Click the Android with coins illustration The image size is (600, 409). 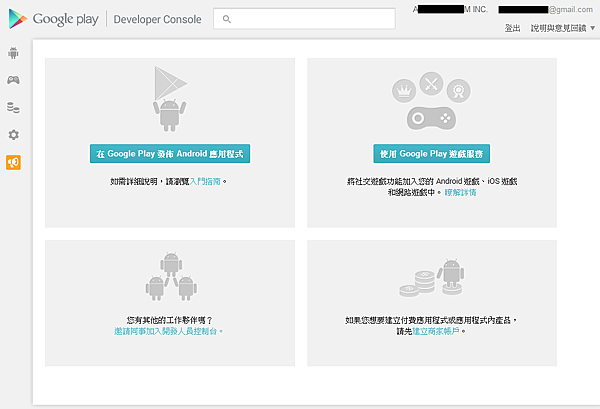(431, 278)
